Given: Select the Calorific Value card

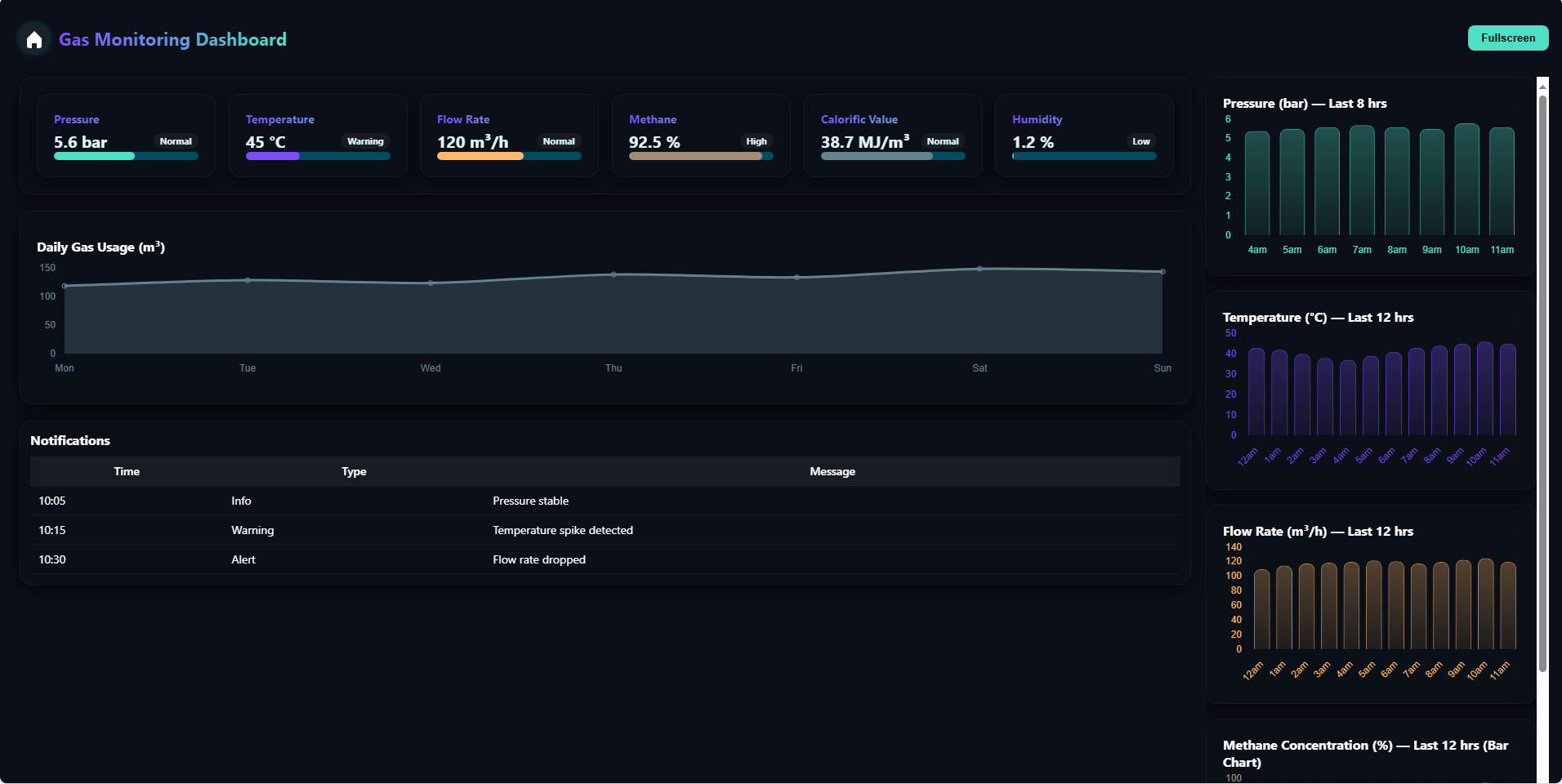Looking at the screenshot, I should pyautogui.click(x=892, y=135).
